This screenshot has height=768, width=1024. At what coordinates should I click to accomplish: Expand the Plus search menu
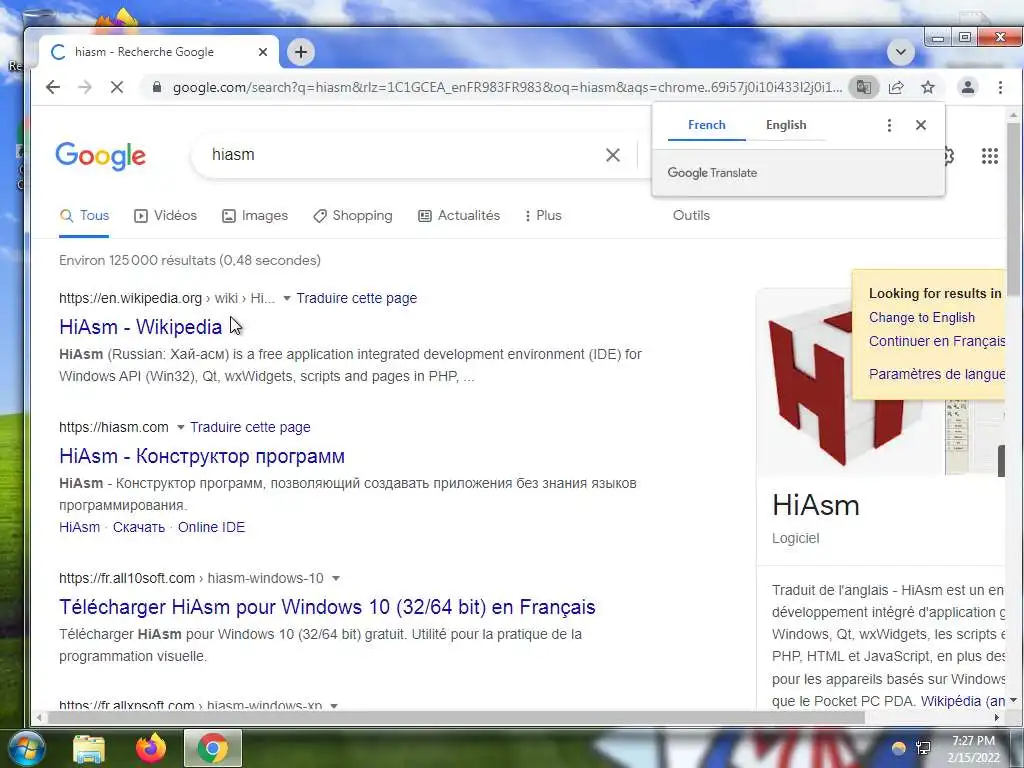pos(543,216)
